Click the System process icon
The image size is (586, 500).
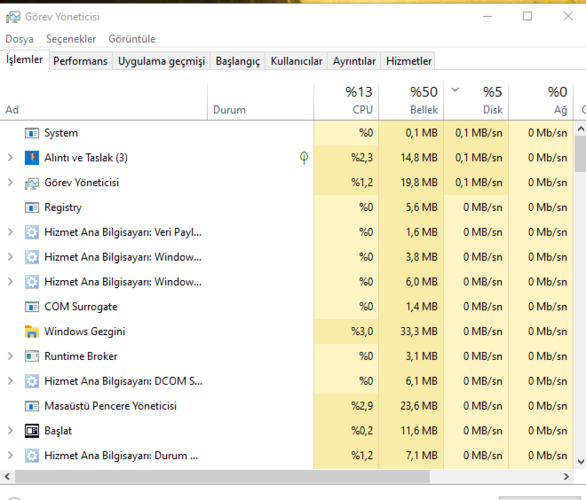[32, 133]
